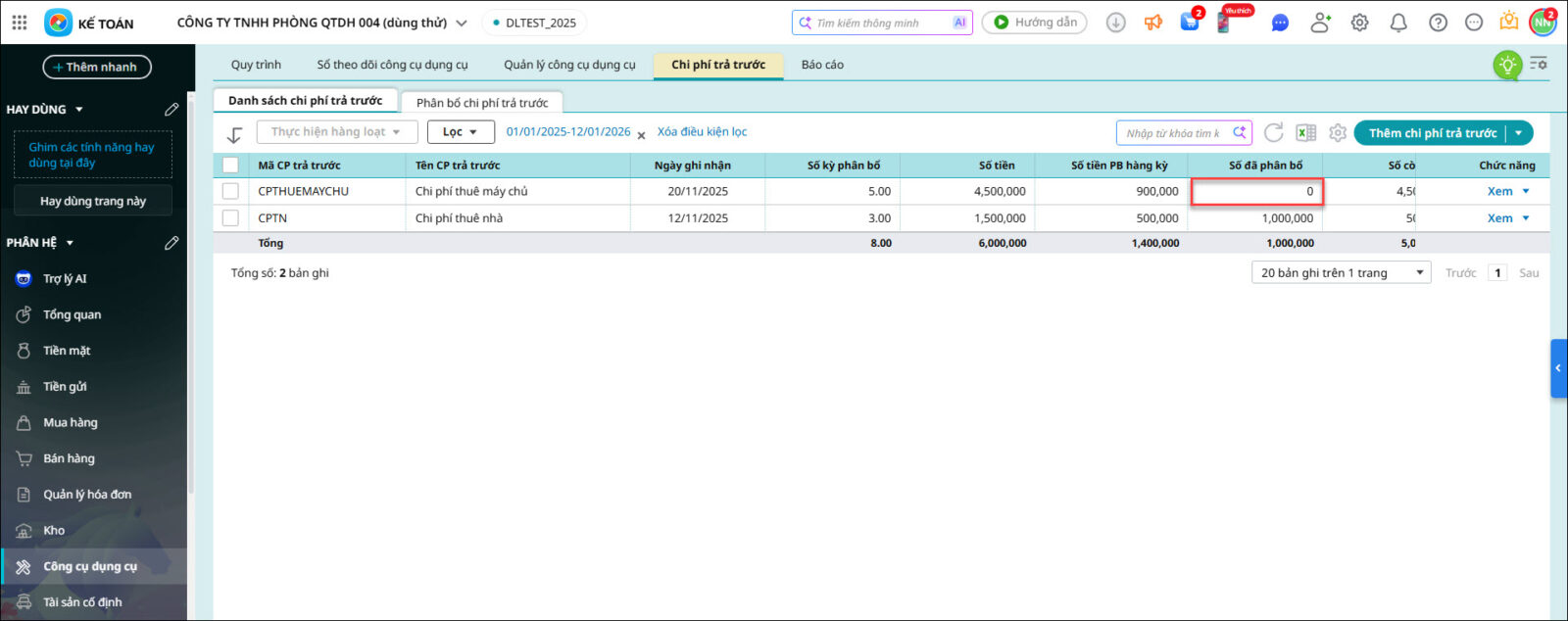The height and width of the screenshot is (621, 1568).
Task: Click the Excel export icon
Action: 1305,133
